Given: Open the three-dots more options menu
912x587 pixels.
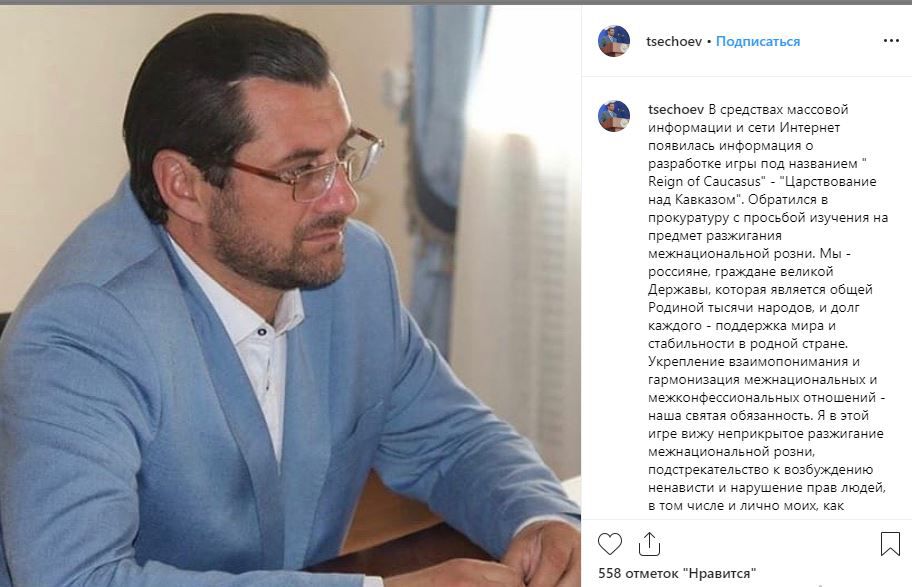Looking at the screenshot, I should click(891, 41).
